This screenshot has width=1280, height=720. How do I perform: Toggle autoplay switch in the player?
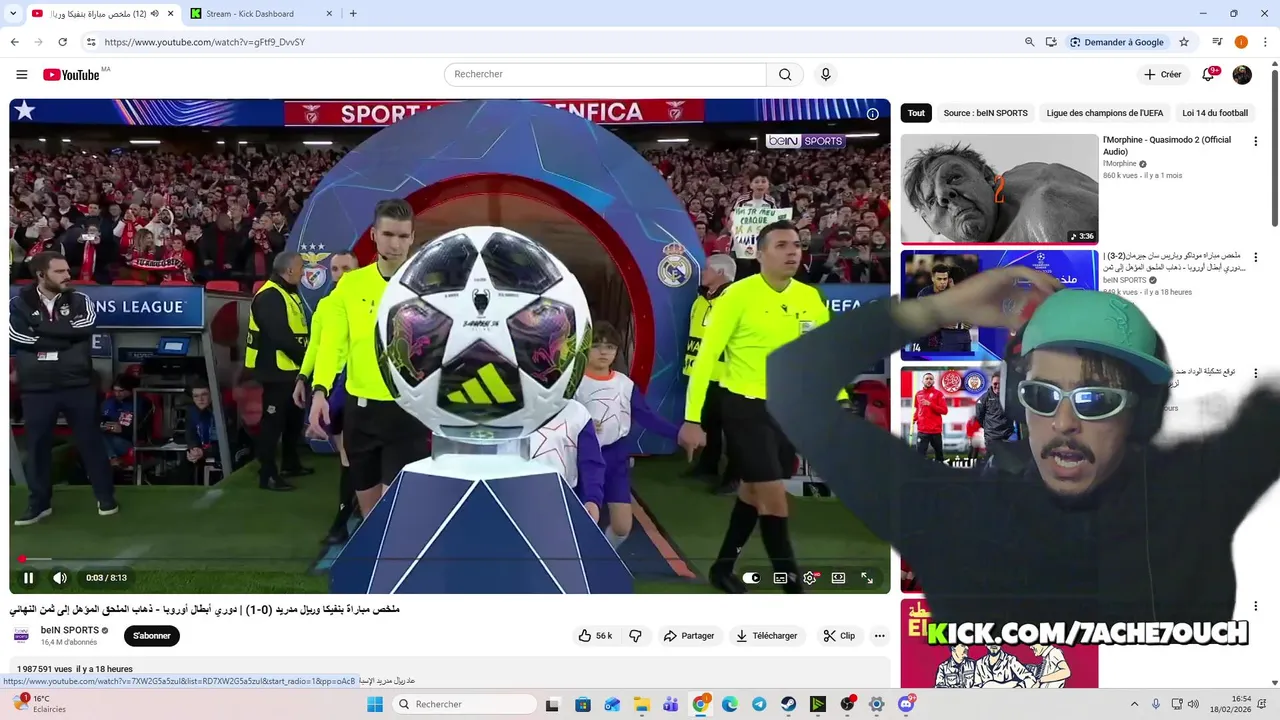click(x=751, y=578)
